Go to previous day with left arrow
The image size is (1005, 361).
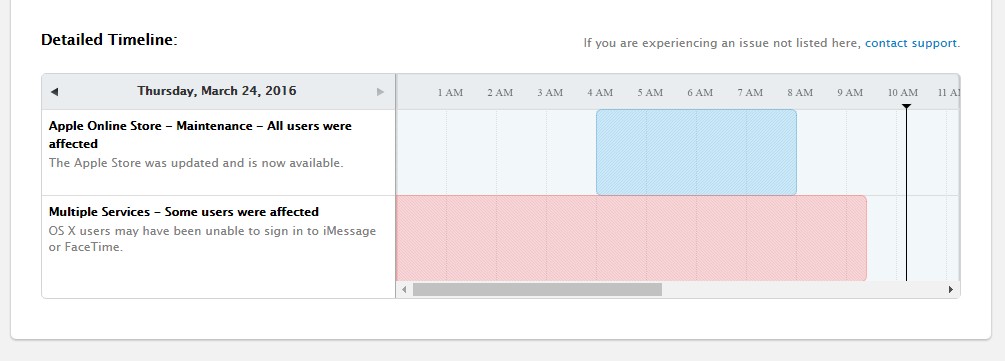point(54,92)
